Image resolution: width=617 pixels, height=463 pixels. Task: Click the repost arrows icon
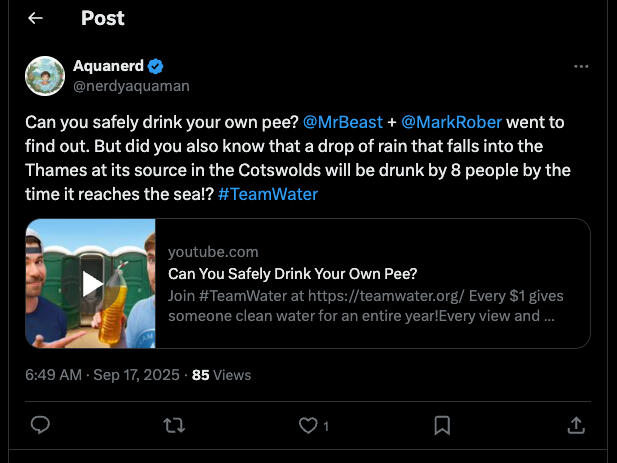174,425
